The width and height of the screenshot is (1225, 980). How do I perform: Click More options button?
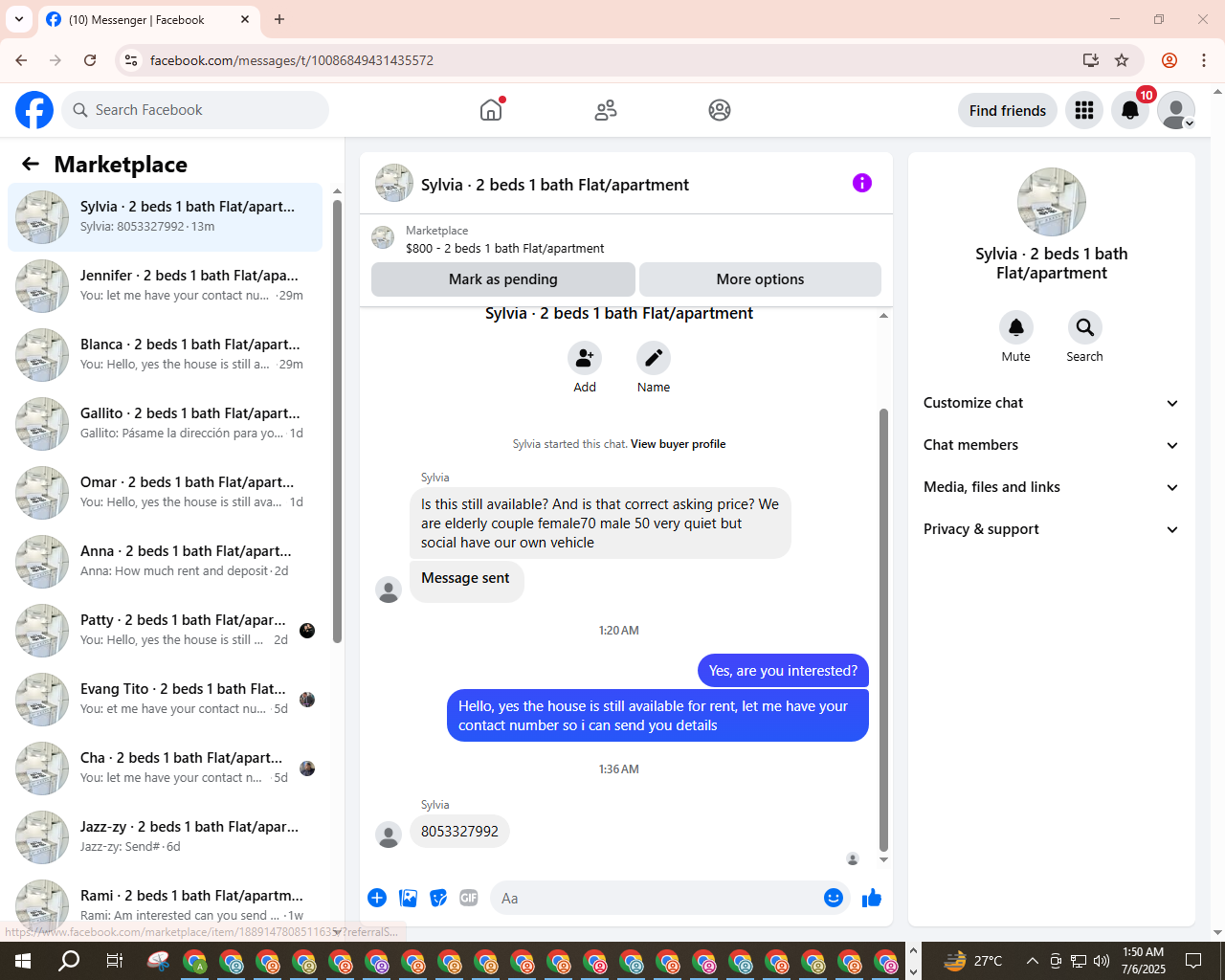pyautogui.click(x=760, y=279)
